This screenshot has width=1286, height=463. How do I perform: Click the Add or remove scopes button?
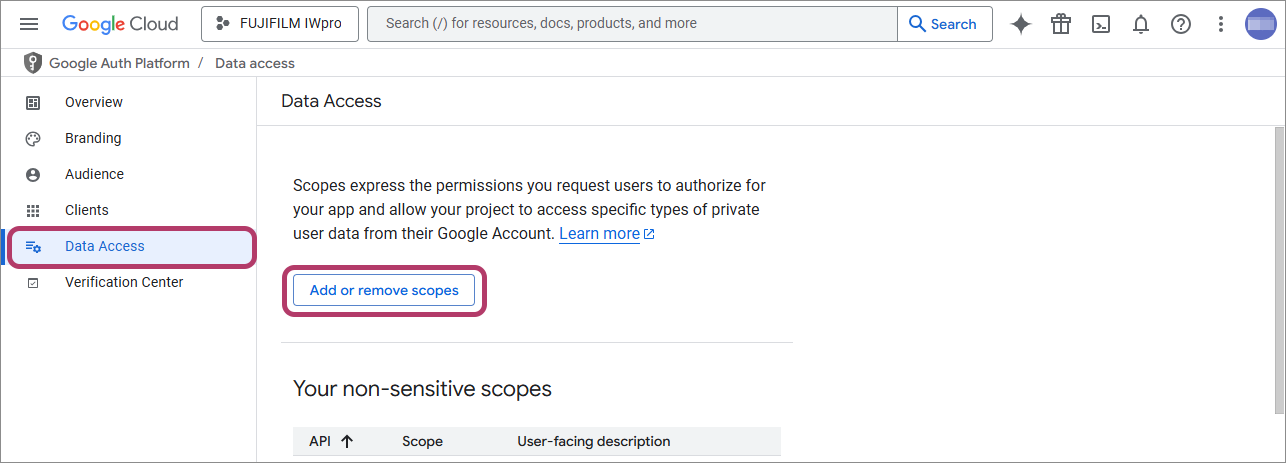(x=384, y=290)
